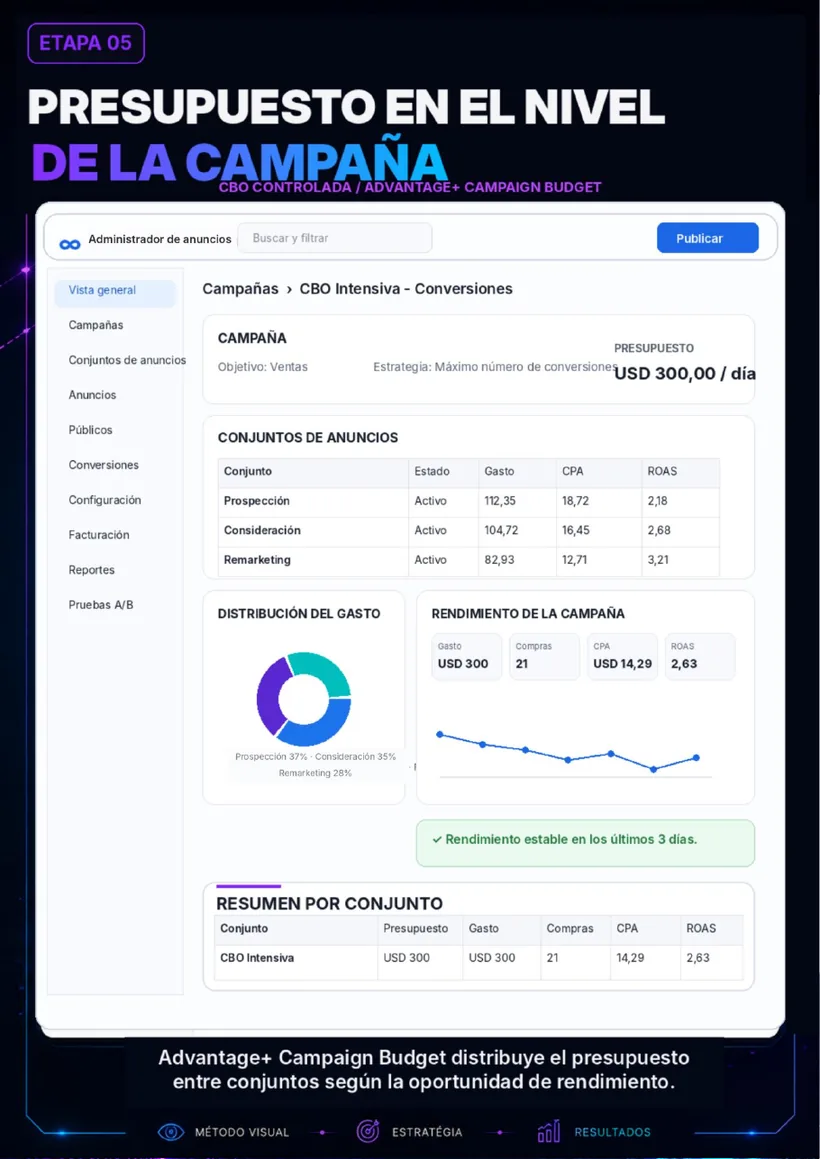Viewport: 820px width, 1159px height.
Task: Click the bar chart icon beside Resultados
Action: pos(549,1132)
